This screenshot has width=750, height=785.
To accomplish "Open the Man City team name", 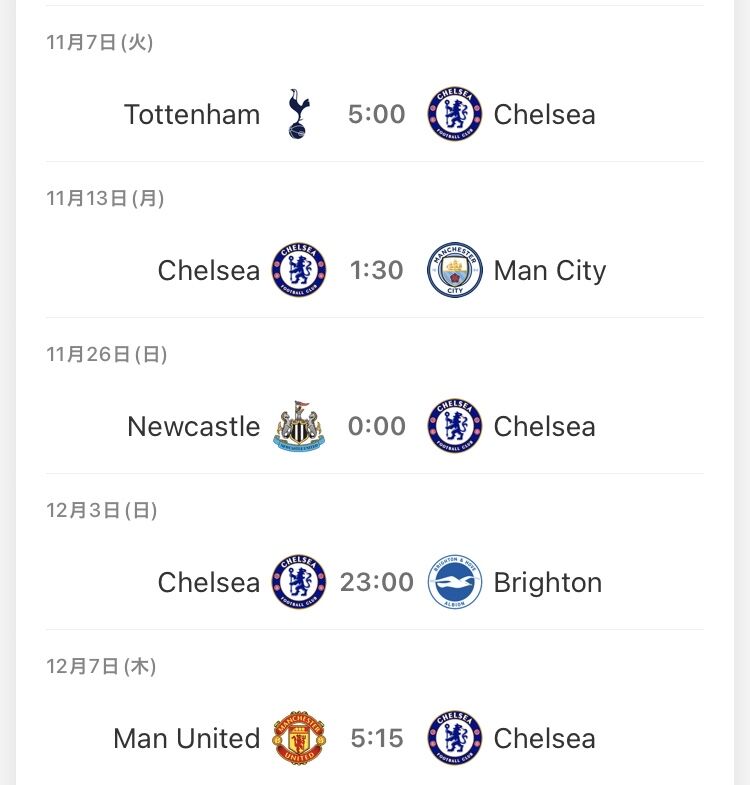I will click(x=550, y=271).
